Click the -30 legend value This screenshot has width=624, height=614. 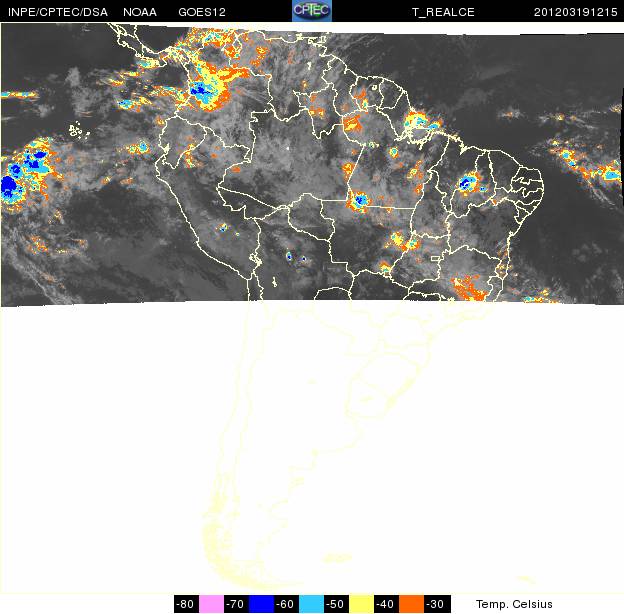click(437, 604)
